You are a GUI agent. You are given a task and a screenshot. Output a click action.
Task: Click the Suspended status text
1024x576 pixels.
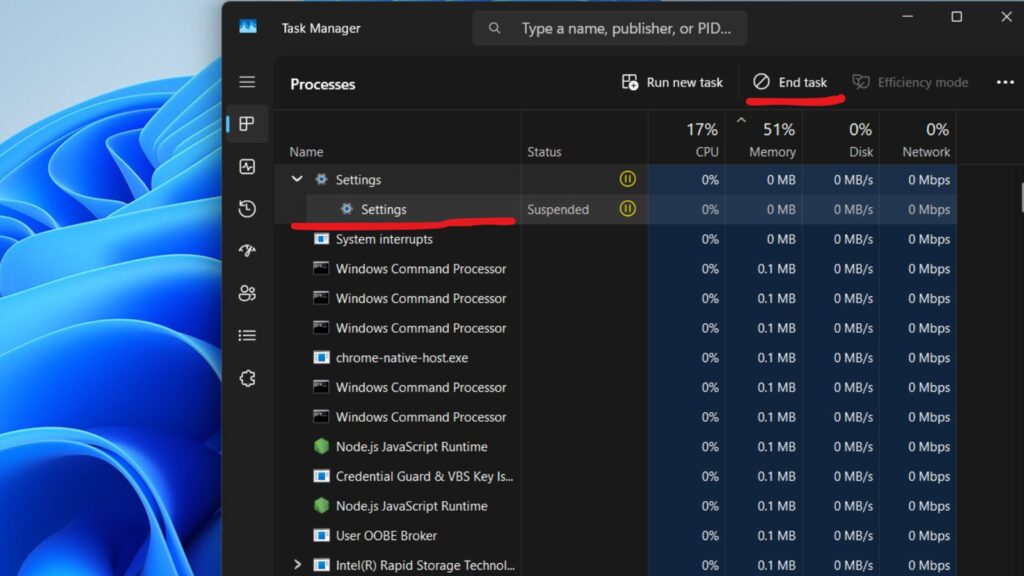pyautogui.click(x=558, y=210)
